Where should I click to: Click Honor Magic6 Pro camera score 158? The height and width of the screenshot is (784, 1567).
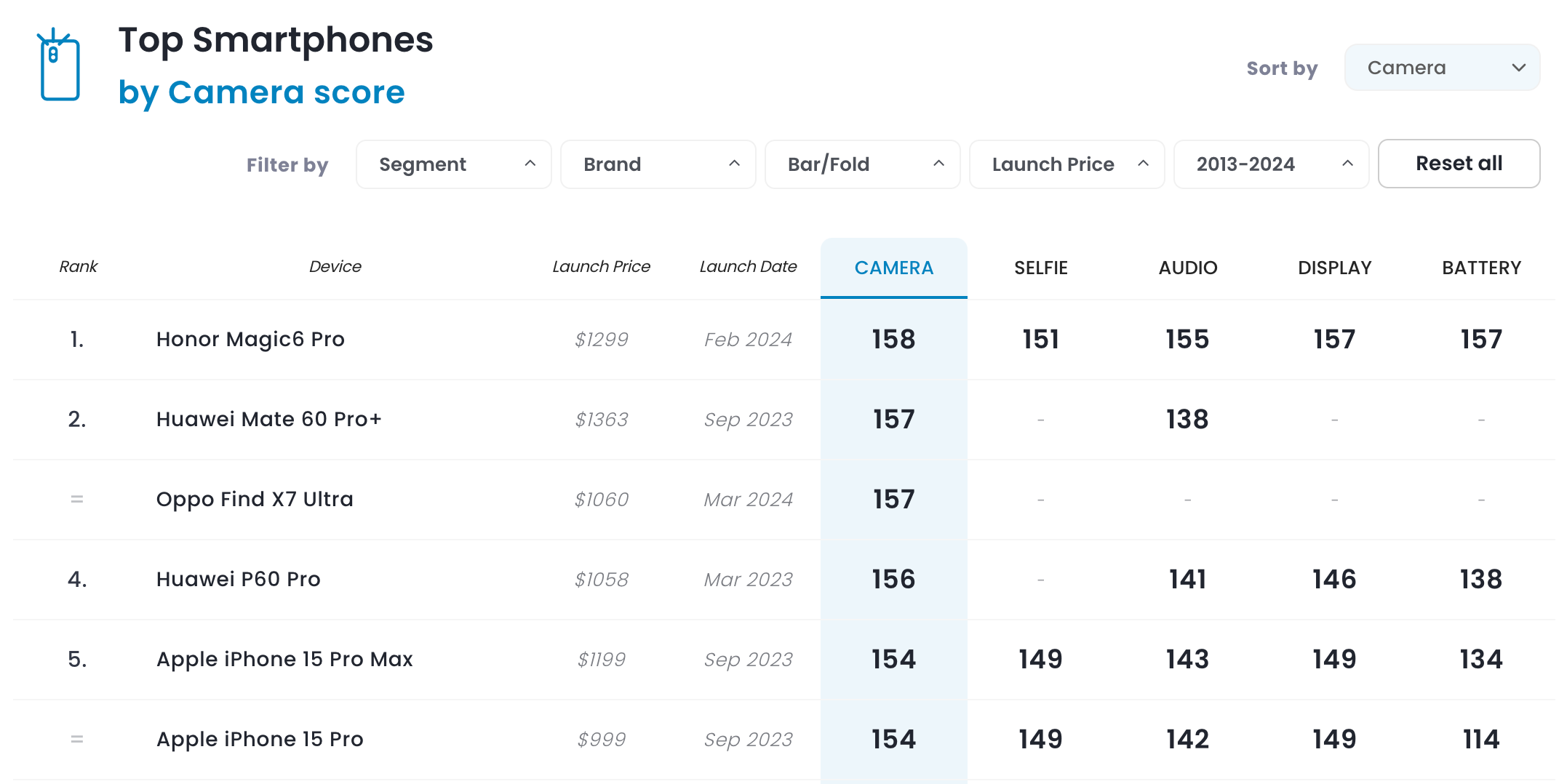click(894, 340)
